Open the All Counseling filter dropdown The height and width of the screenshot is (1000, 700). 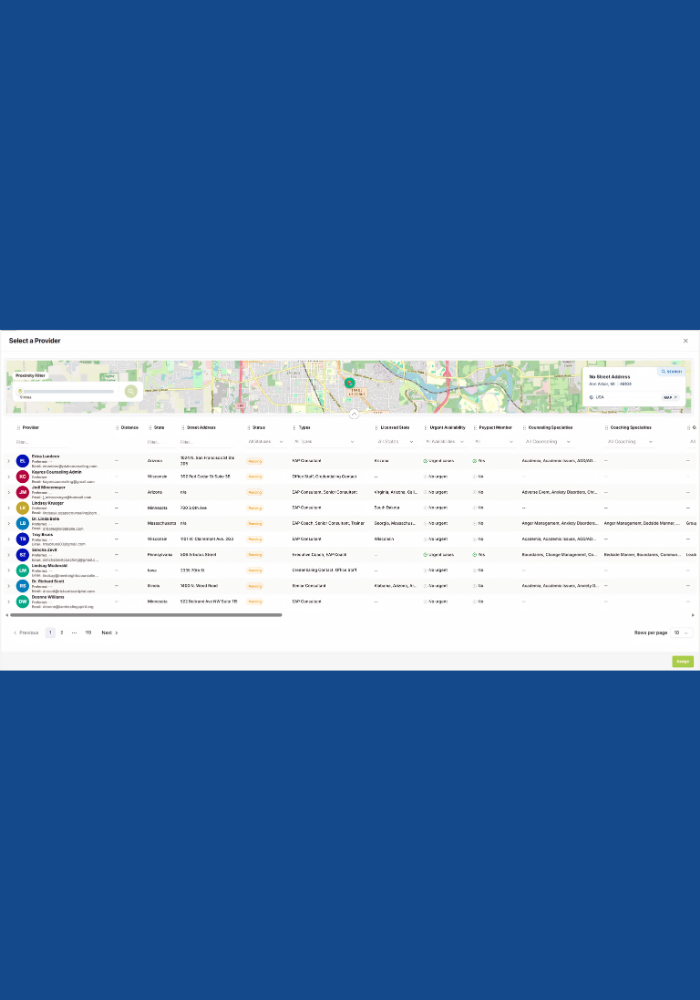[x=548, y=441]
